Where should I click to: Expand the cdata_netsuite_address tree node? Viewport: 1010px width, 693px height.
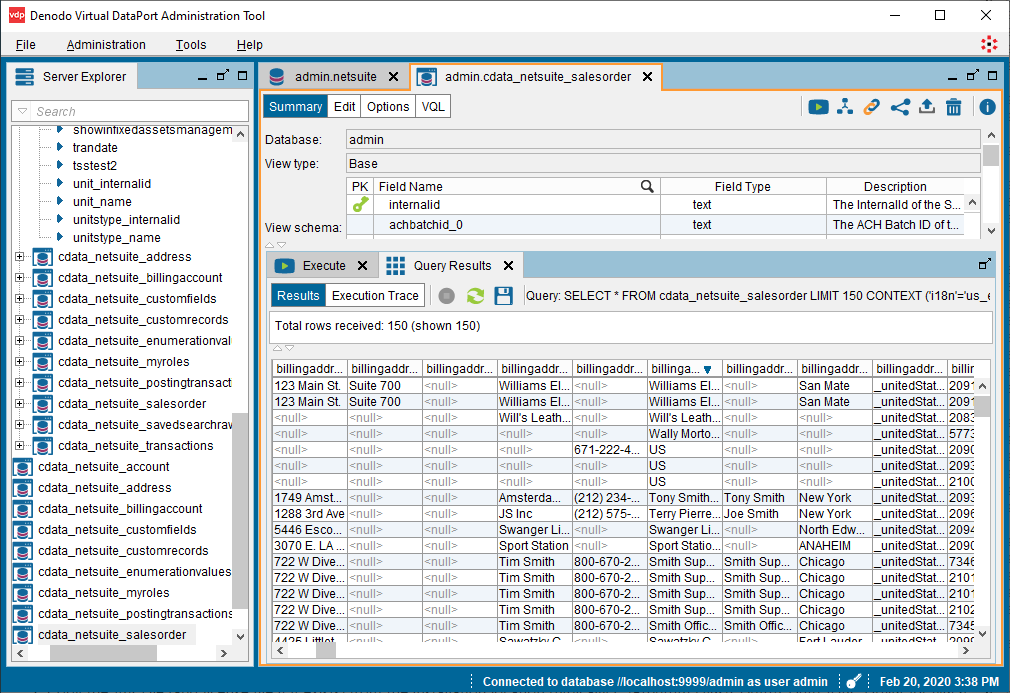click(x=19, y=257)
